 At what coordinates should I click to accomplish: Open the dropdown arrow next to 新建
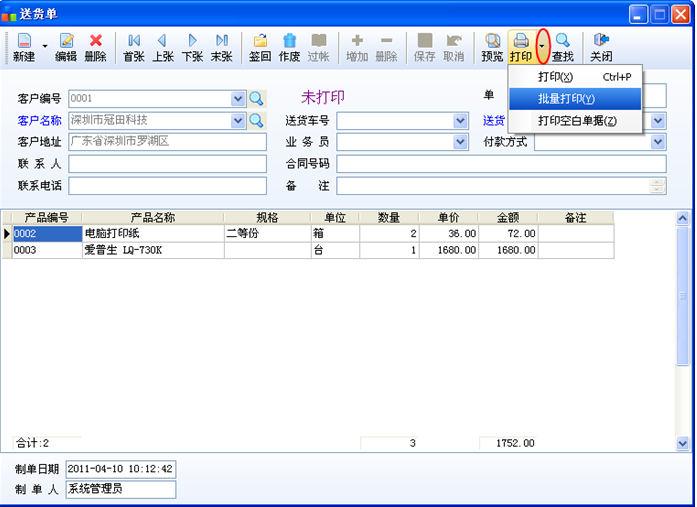point(45,46)
